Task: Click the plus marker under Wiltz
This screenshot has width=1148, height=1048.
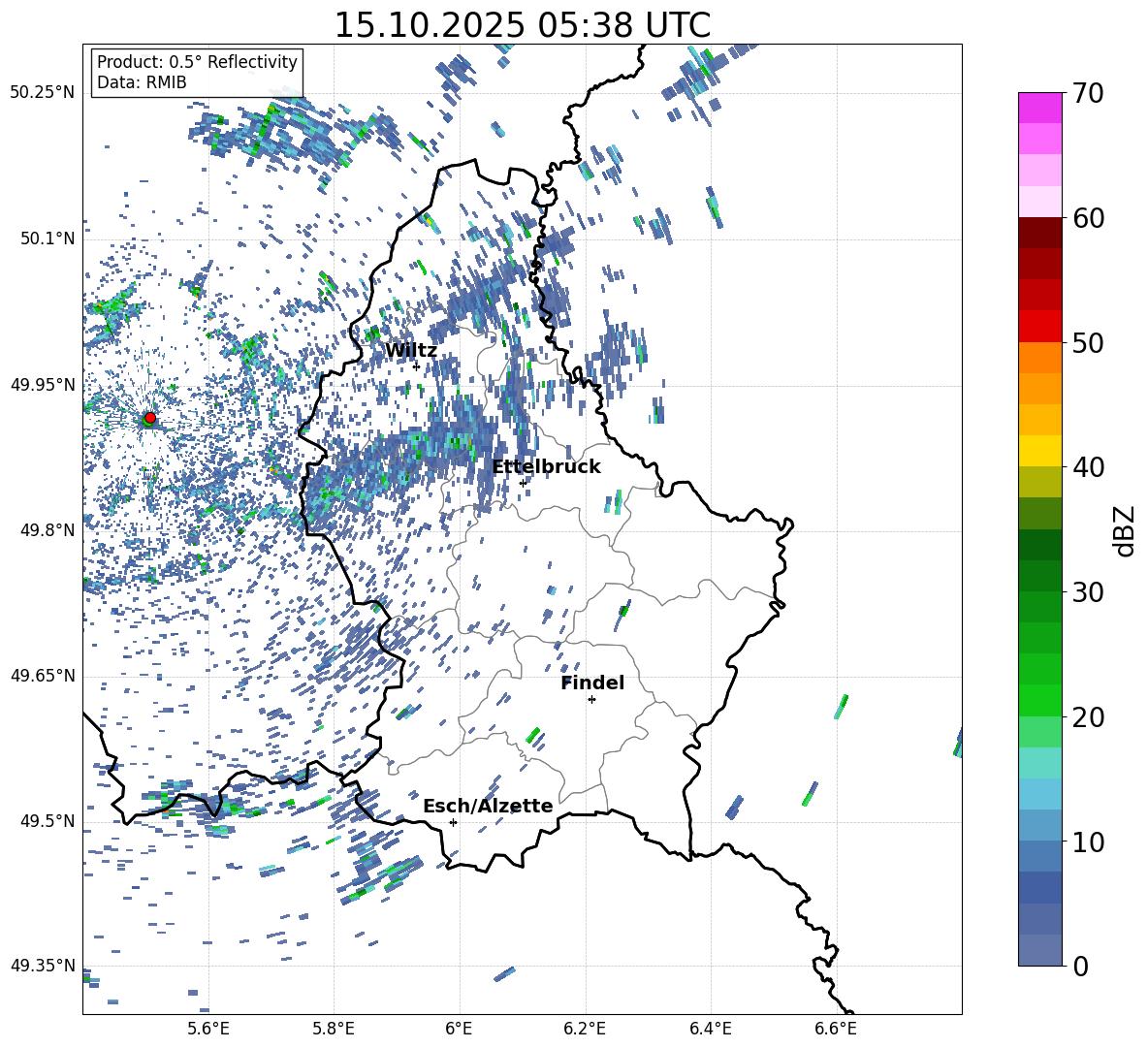Action: 416,366
